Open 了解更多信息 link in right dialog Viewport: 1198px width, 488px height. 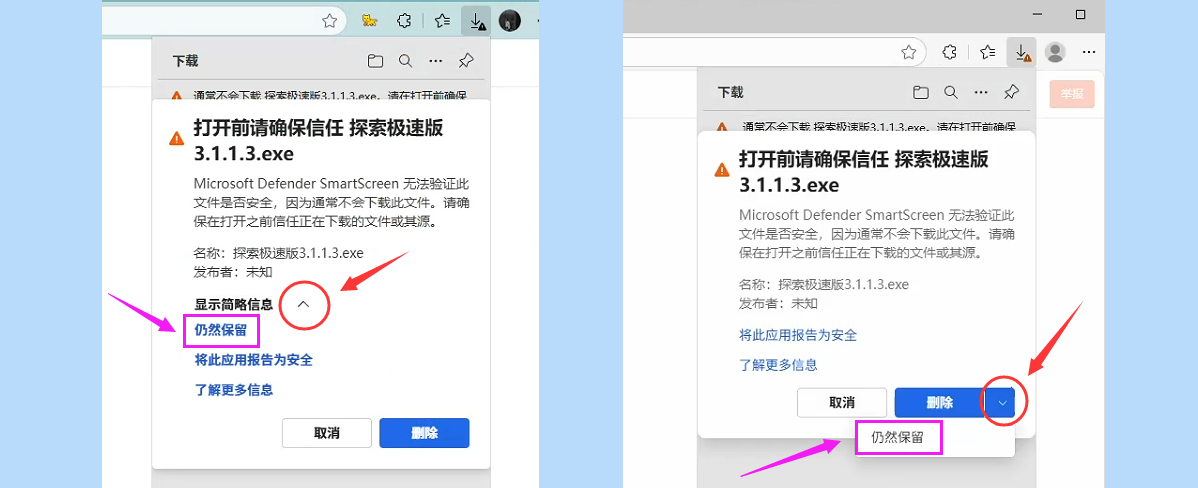pyautogui.click(x=778, y=365)
